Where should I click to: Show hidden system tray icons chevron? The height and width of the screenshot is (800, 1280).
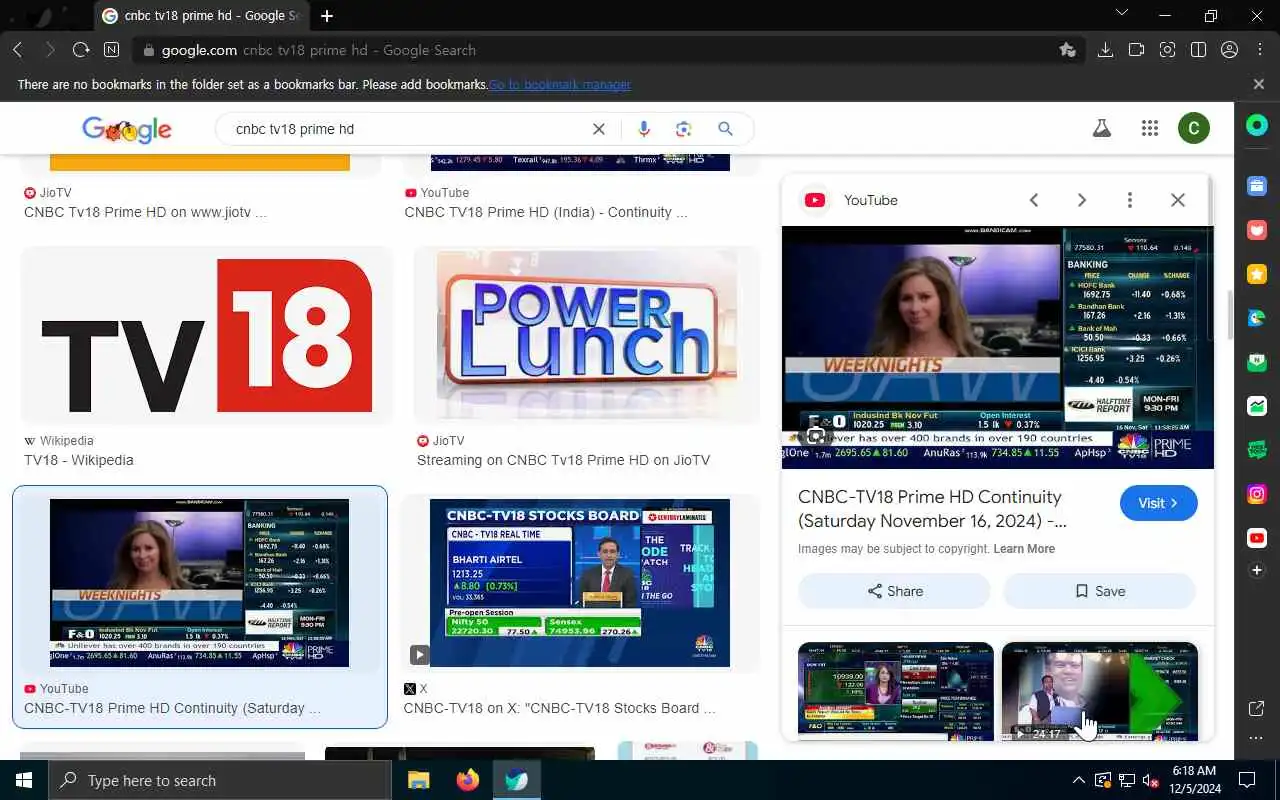[x=1078, y=780]
